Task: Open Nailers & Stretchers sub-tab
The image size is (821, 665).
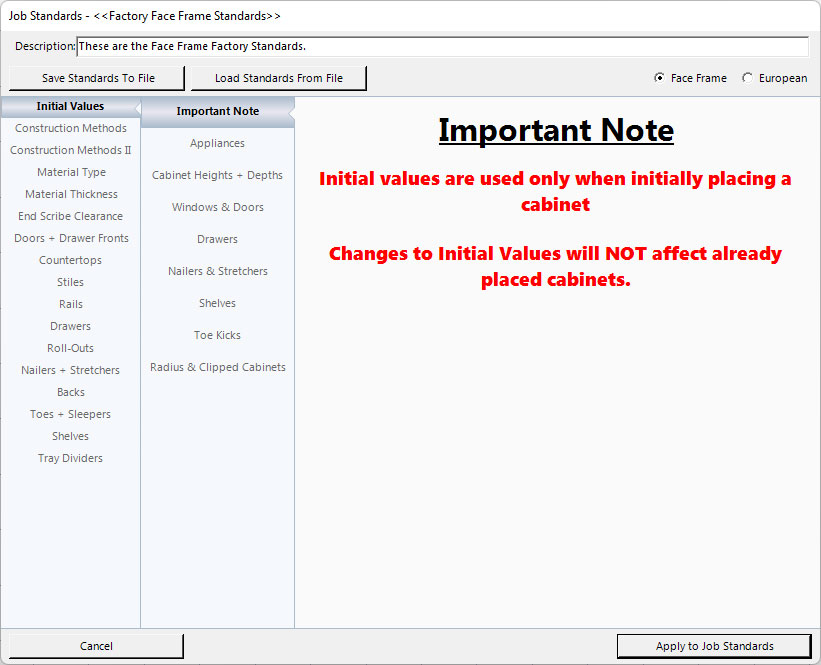Action: 217,271
